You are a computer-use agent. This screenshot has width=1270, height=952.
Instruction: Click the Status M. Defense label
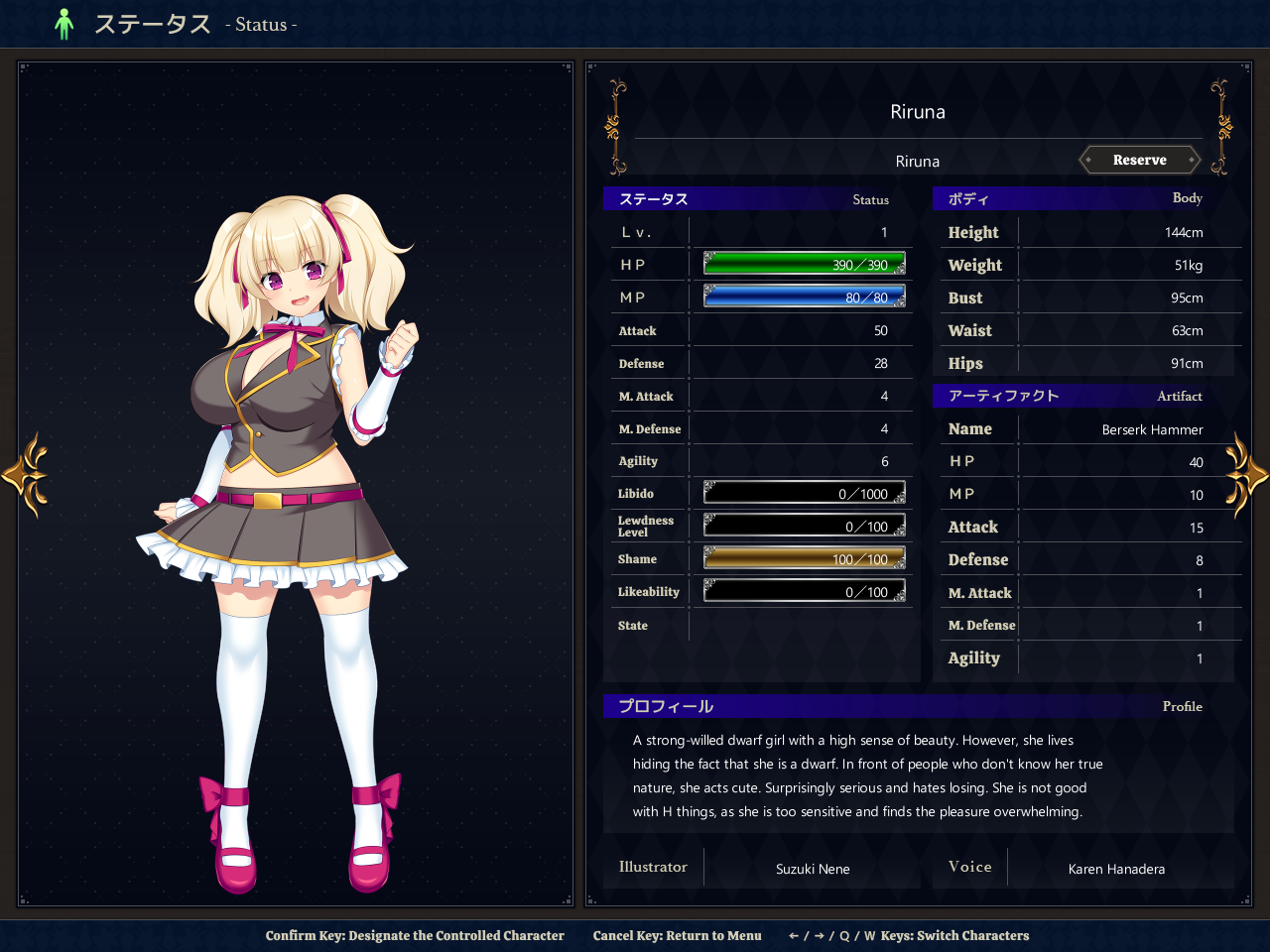click(x=650, y=428)
